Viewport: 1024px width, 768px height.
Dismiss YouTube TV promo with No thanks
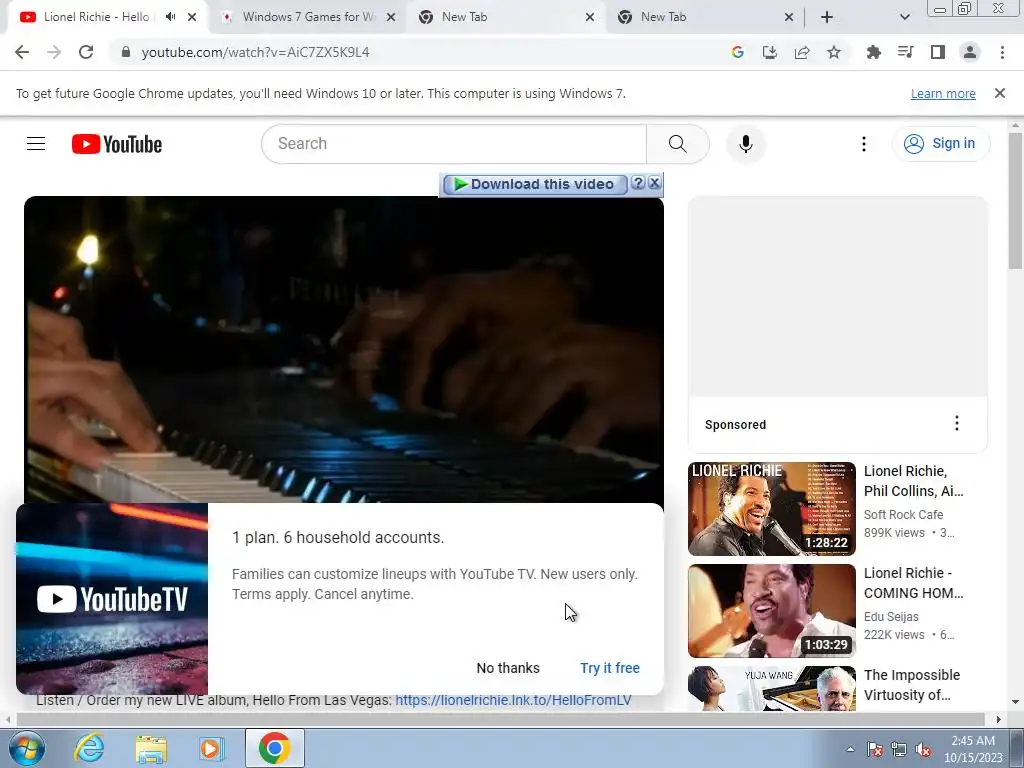tap(508, 668)
